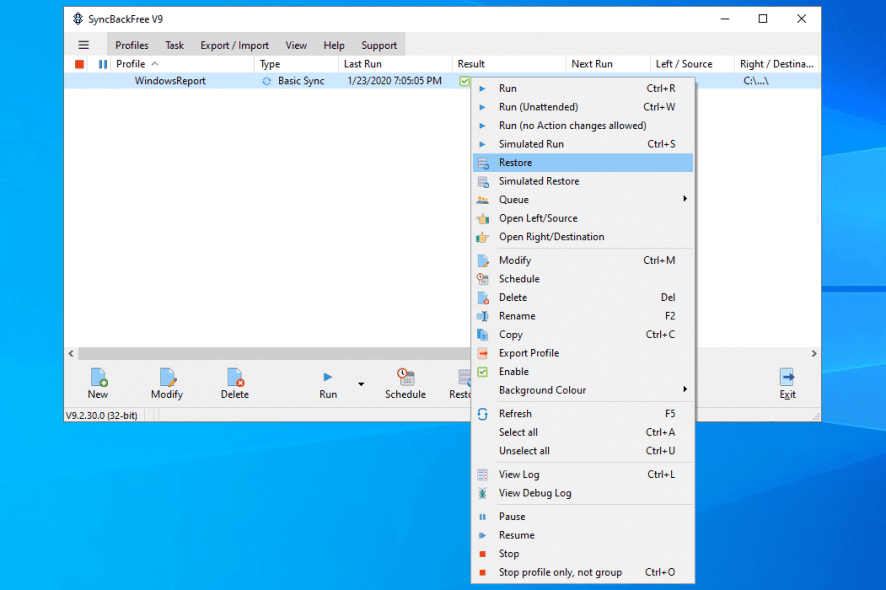Choose Rename in the context menu
Screen dimensions: 886x590
pos(583,316)
